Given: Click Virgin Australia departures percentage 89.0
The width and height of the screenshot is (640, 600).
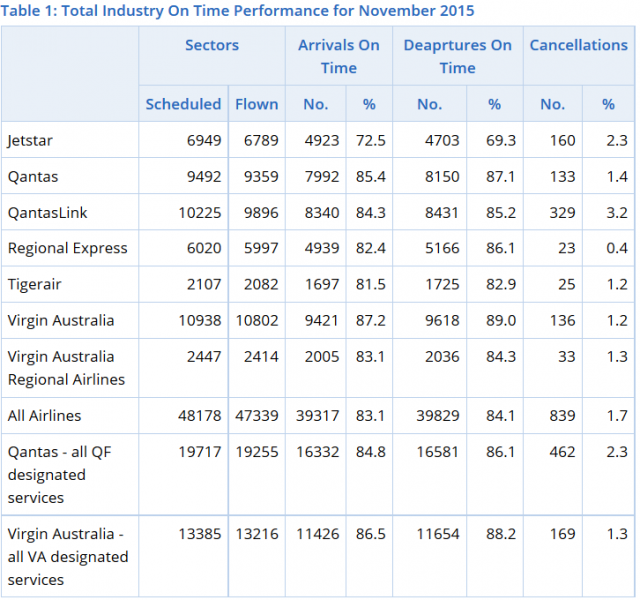Looking at the screenshot, I should 501,321.
